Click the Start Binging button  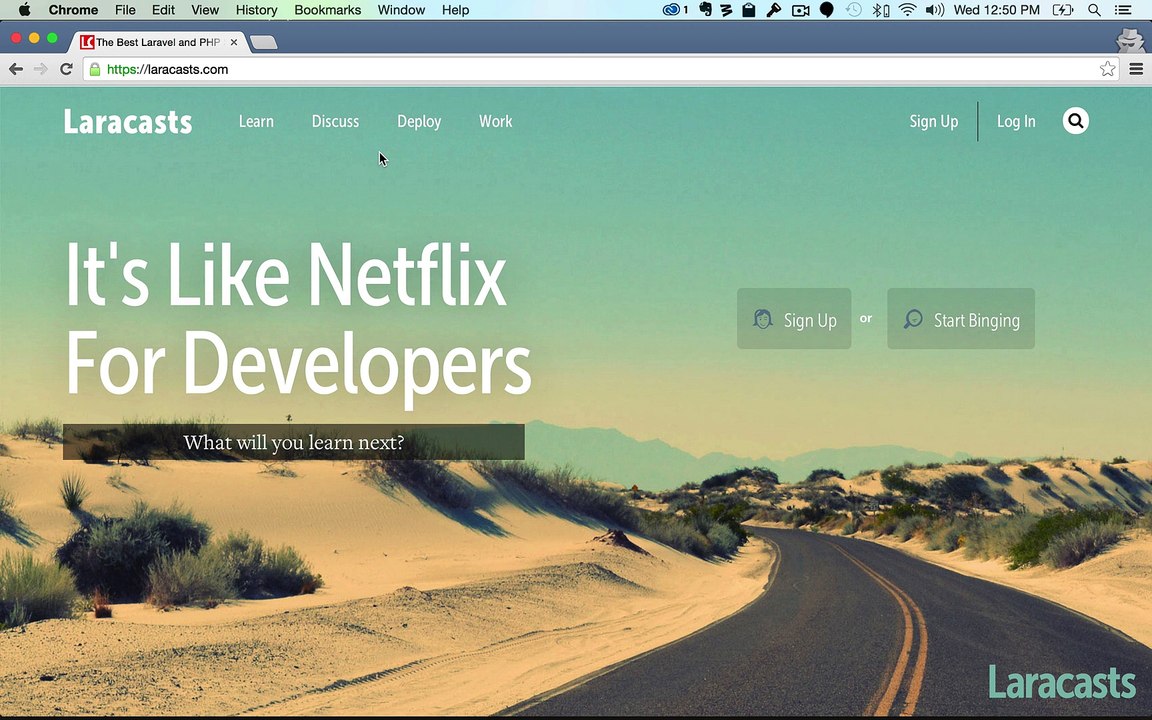961,319
